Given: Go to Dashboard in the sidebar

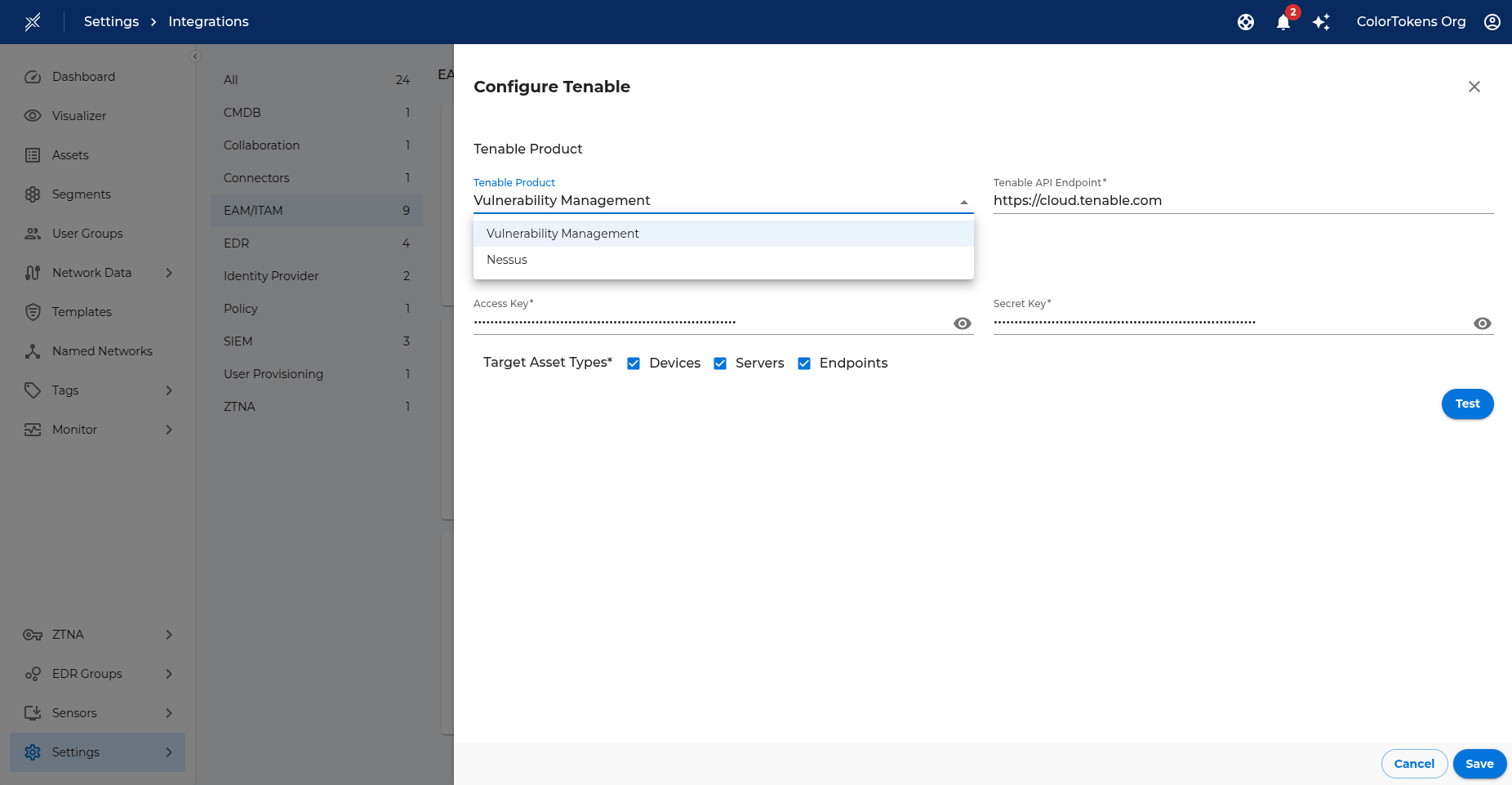Looking at the screenshot, I should coord(83,77).
